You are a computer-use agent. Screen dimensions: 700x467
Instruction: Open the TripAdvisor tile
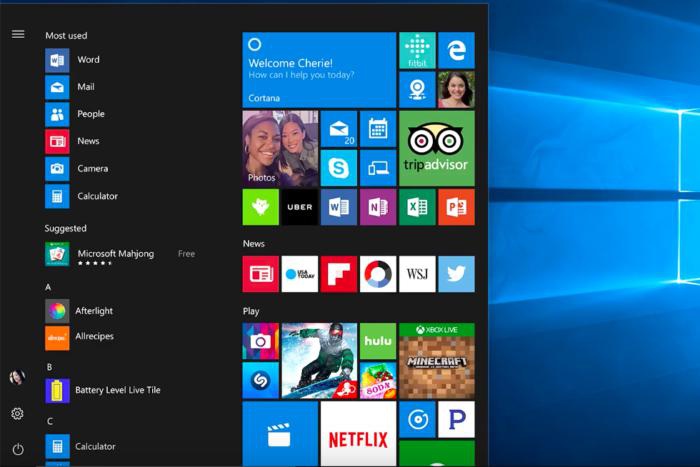click(x=436, y=148)
